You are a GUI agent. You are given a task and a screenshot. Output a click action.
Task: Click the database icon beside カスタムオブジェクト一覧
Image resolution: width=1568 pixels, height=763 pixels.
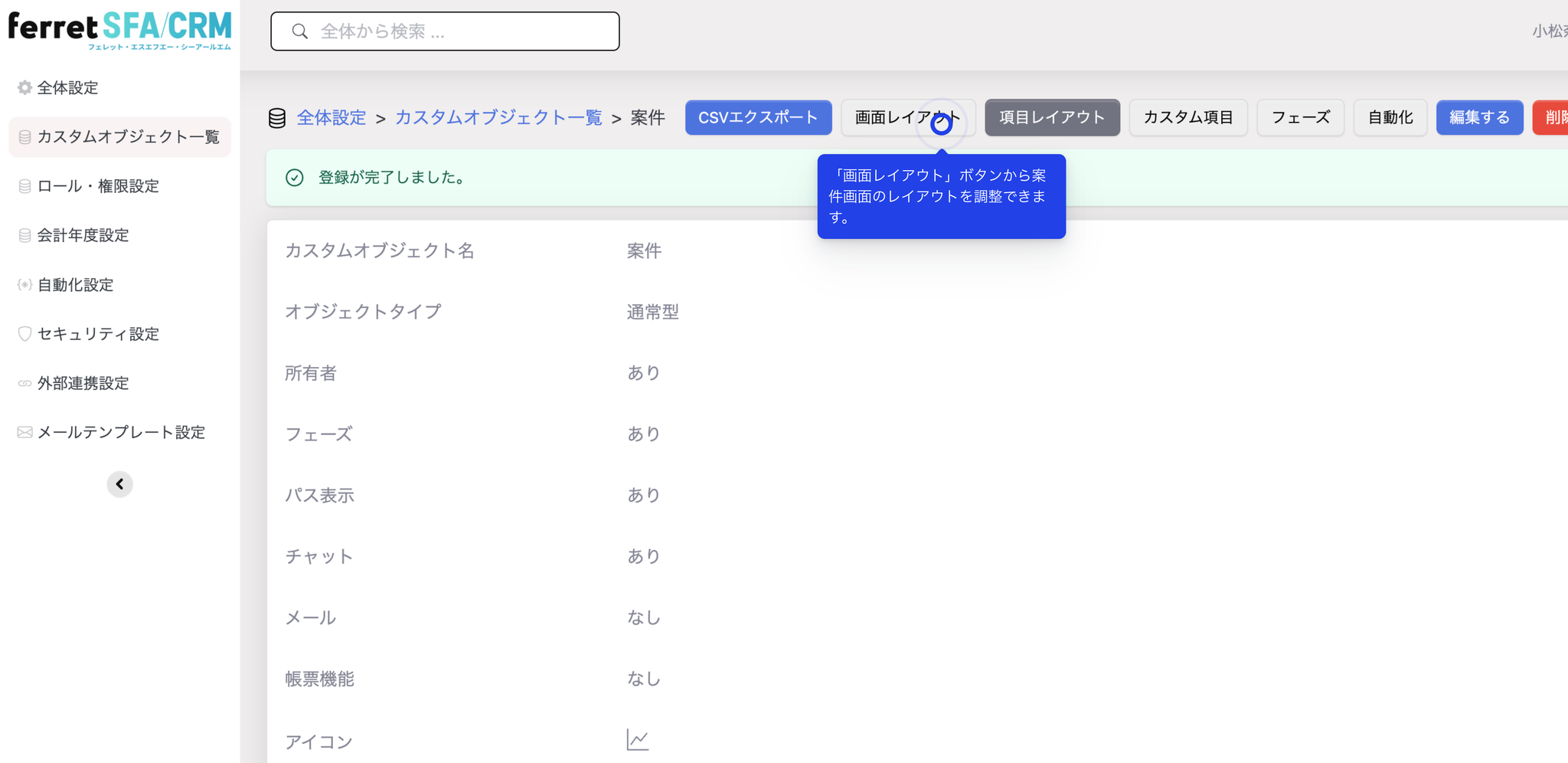pyautogui.click(x=24, y=137)
